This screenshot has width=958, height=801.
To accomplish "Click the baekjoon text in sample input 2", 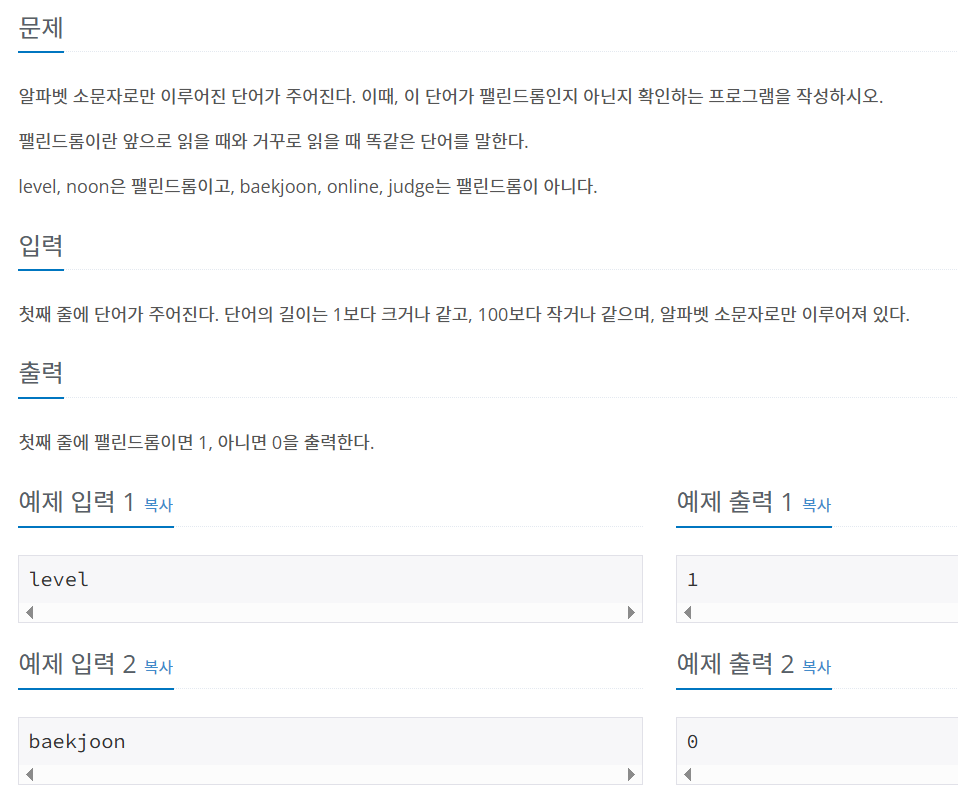I will coord(77,741).
